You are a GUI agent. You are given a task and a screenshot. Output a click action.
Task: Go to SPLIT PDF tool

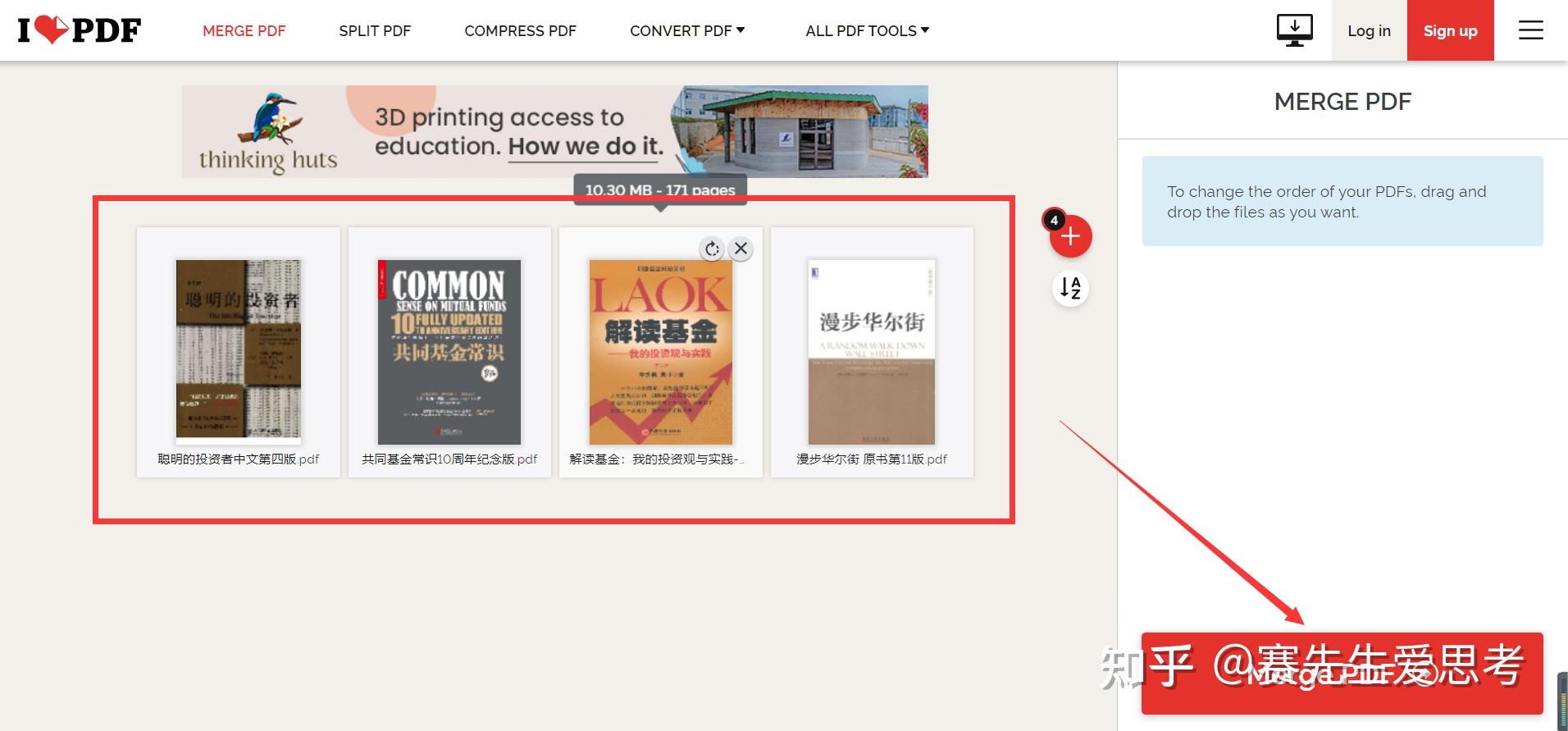[375, 30]
